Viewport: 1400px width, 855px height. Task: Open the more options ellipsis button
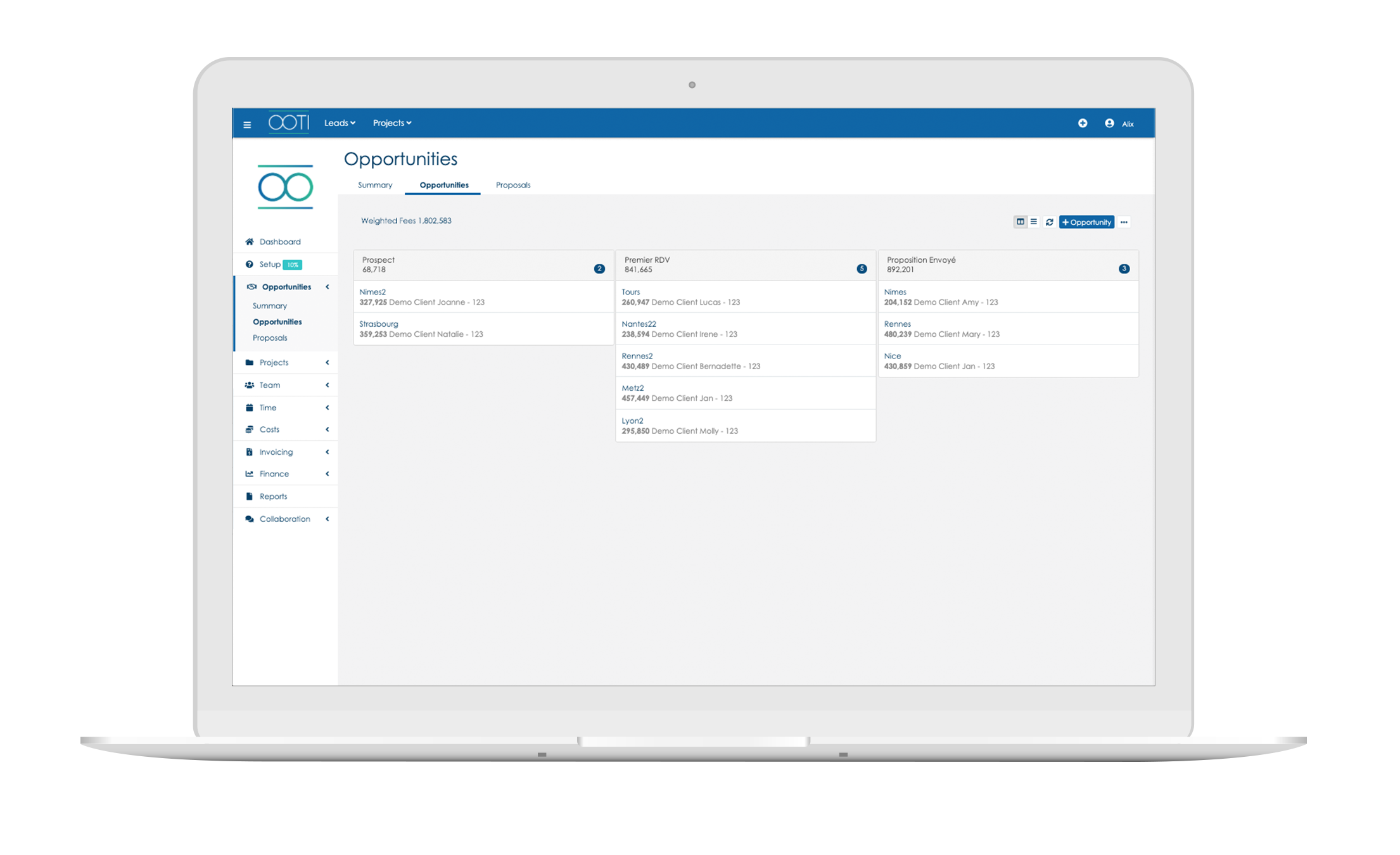pos(1124,222)
